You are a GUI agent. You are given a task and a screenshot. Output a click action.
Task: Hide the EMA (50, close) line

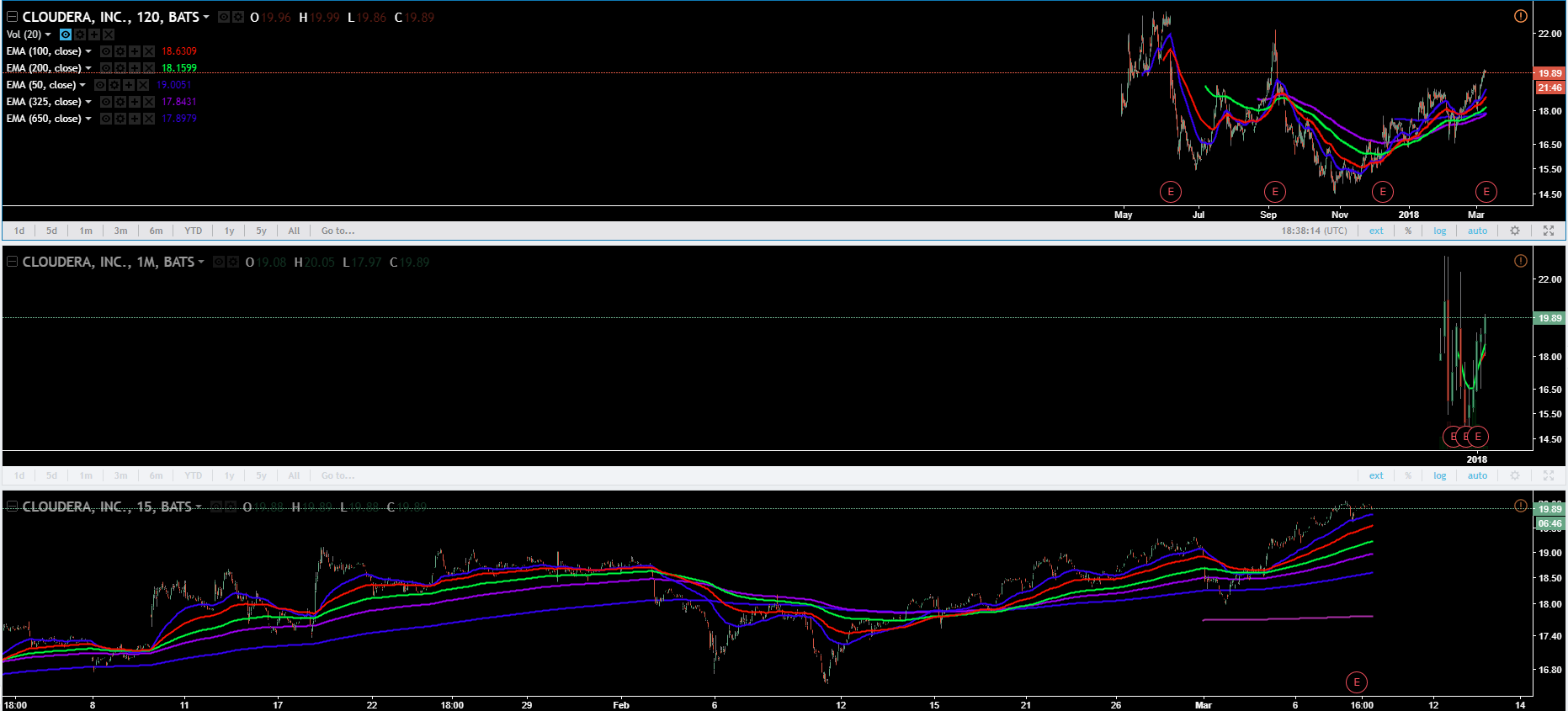[100, 85]
